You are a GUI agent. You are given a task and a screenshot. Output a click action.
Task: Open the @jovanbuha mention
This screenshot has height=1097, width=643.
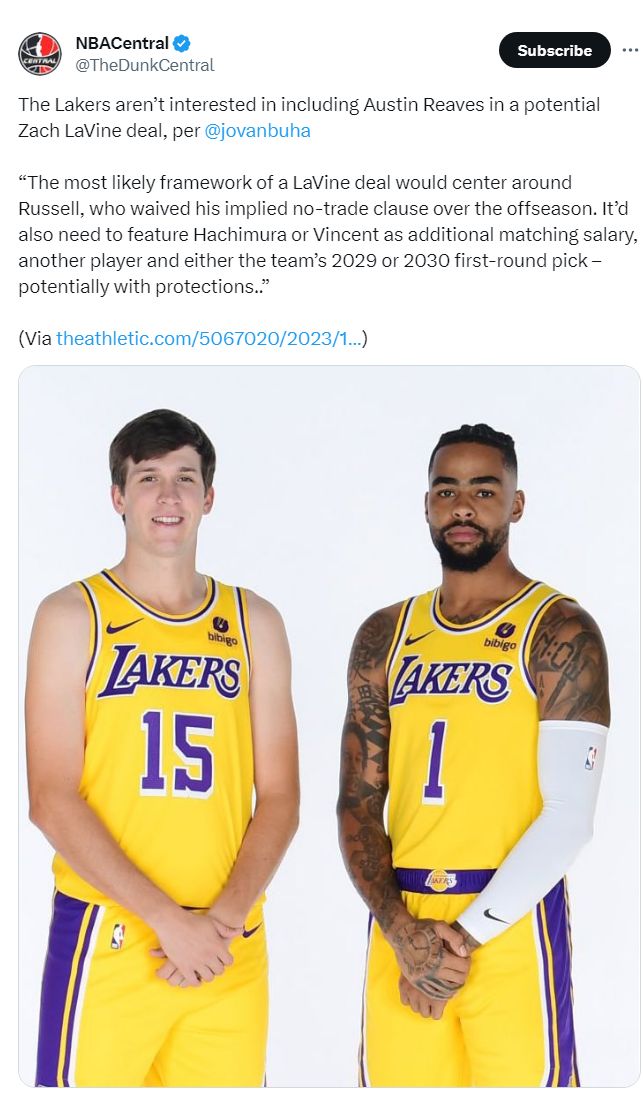(257, 131)
